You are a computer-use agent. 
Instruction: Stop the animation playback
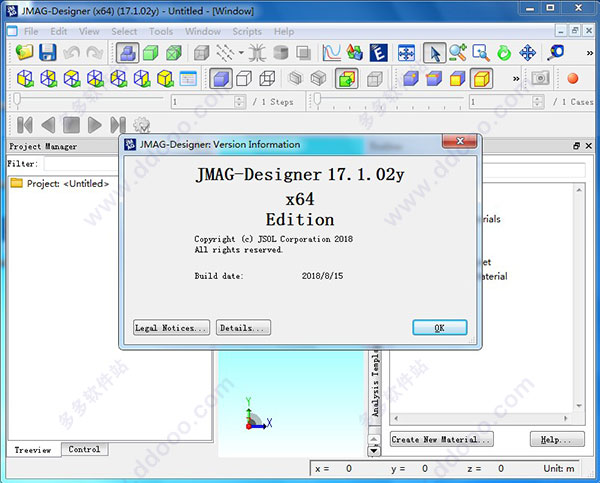71,125
